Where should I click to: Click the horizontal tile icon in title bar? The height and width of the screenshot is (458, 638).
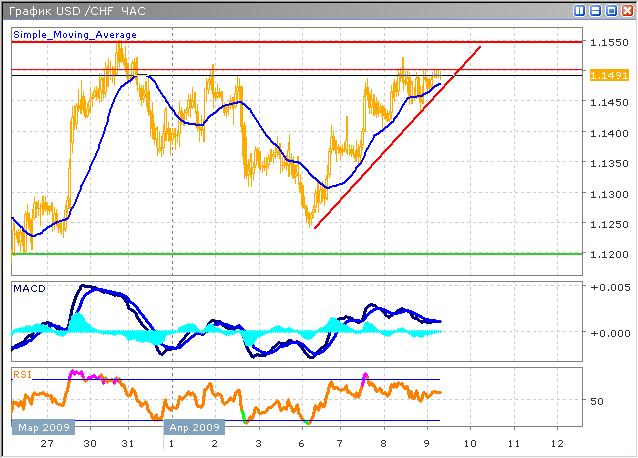click(596, 10)
